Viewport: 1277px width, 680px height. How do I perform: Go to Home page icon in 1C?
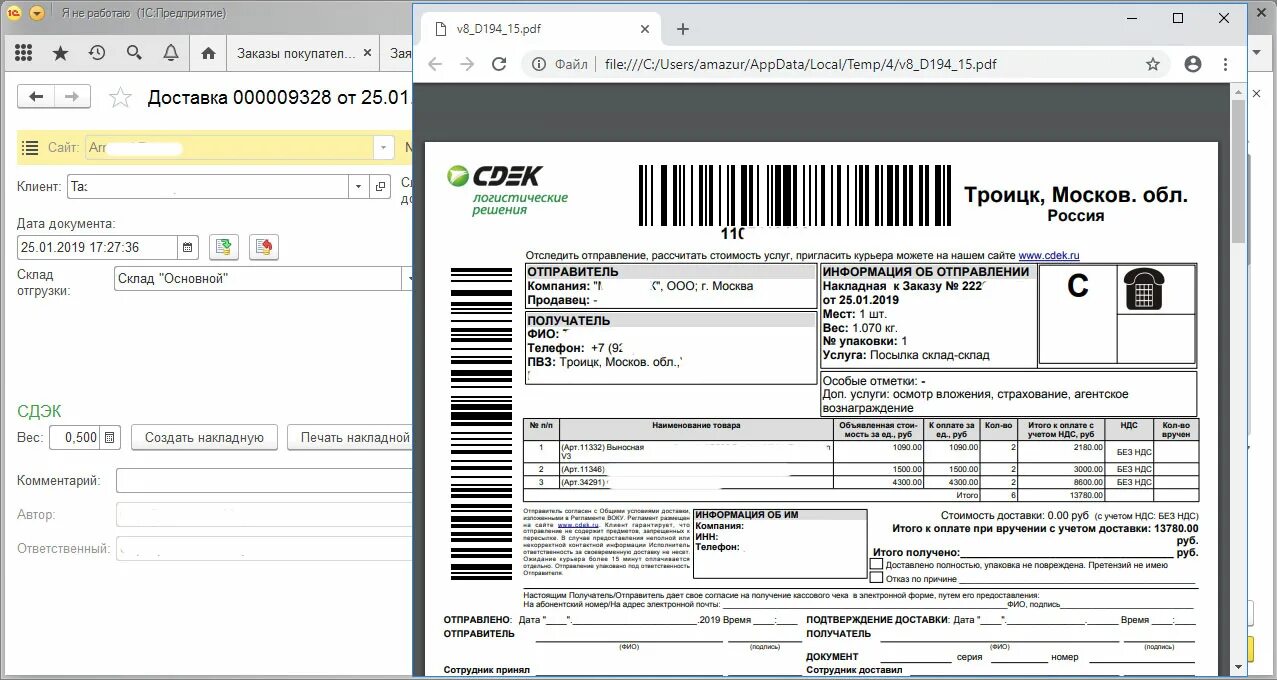click(x=208, y=53)
